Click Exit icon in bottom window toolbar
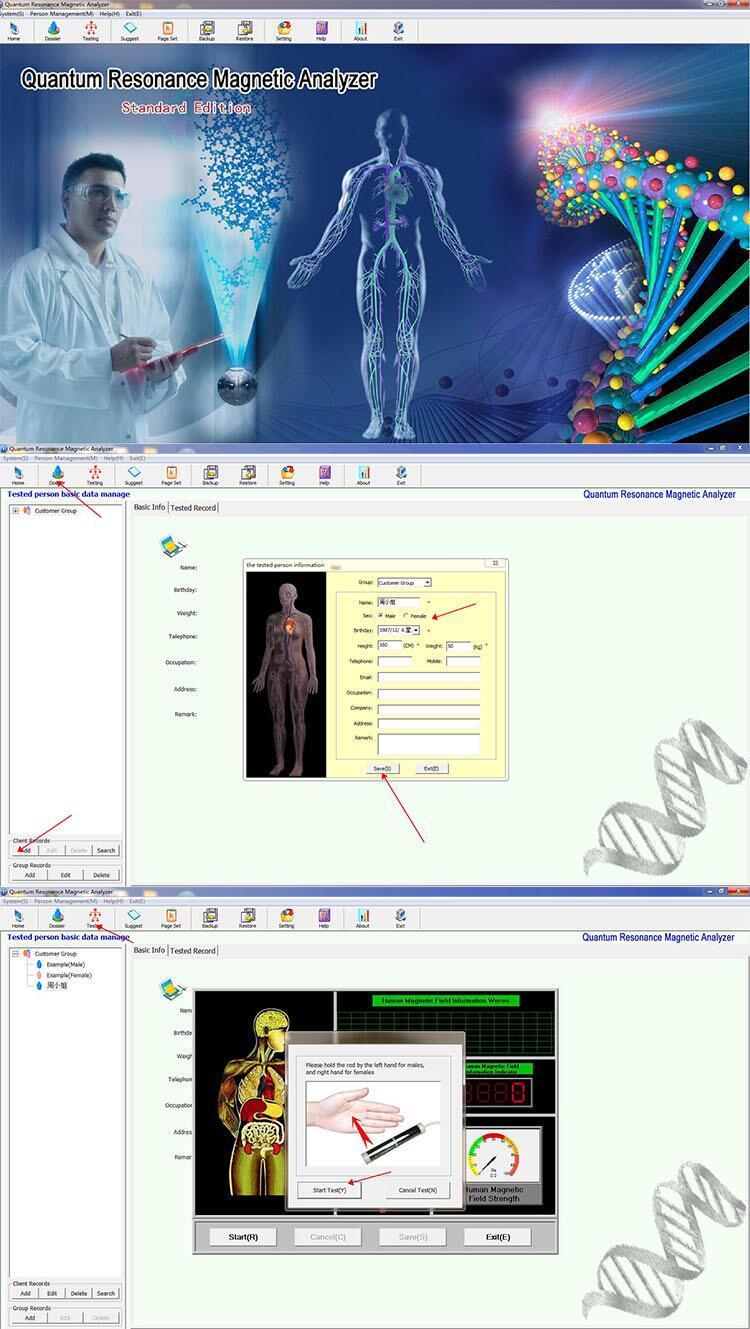 400,918
